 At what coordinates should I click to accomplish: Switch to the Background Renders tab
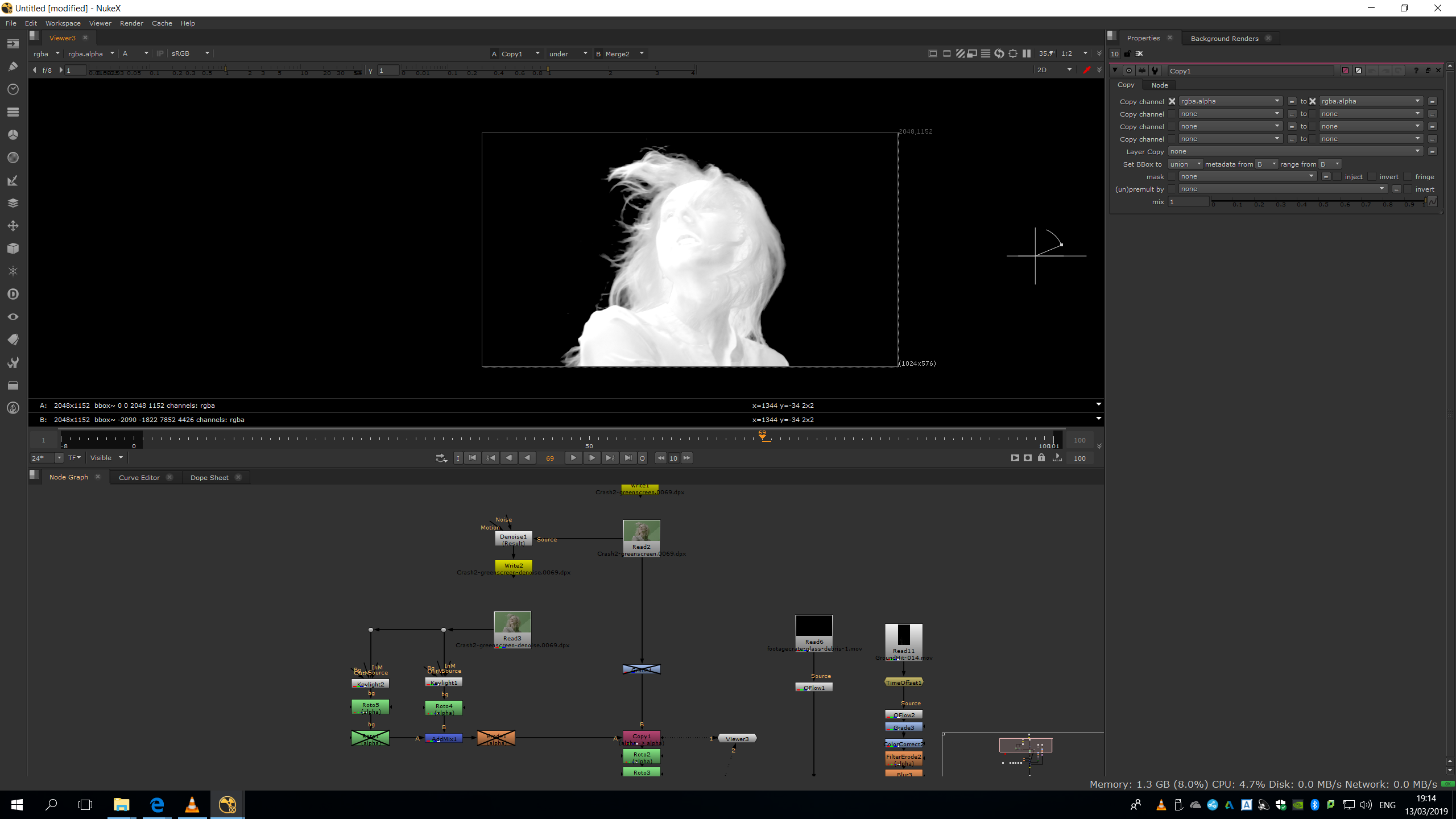[1224, 39]
